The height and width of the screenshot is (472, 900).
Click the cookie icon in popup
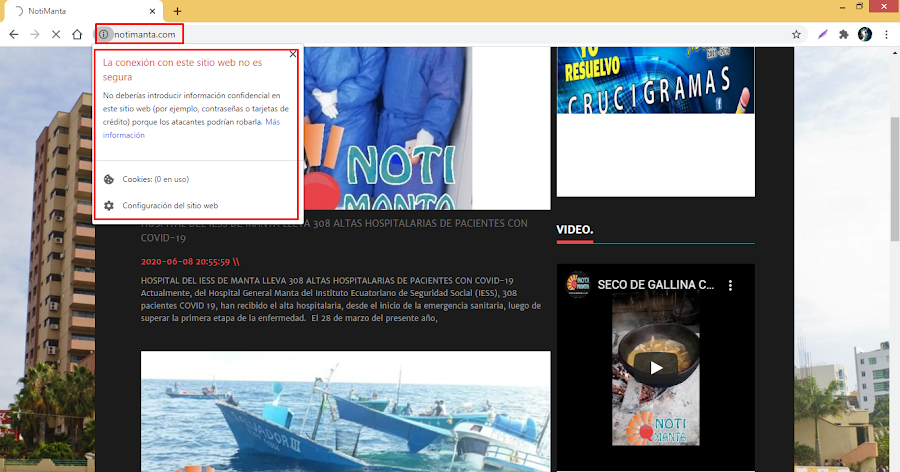coord(108,179)
